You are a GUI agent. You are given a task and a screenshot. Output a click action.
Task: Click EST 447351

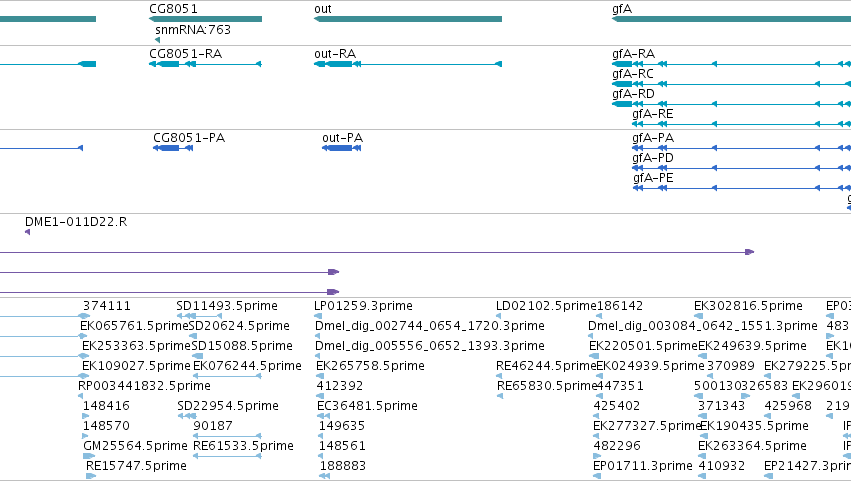620,387
